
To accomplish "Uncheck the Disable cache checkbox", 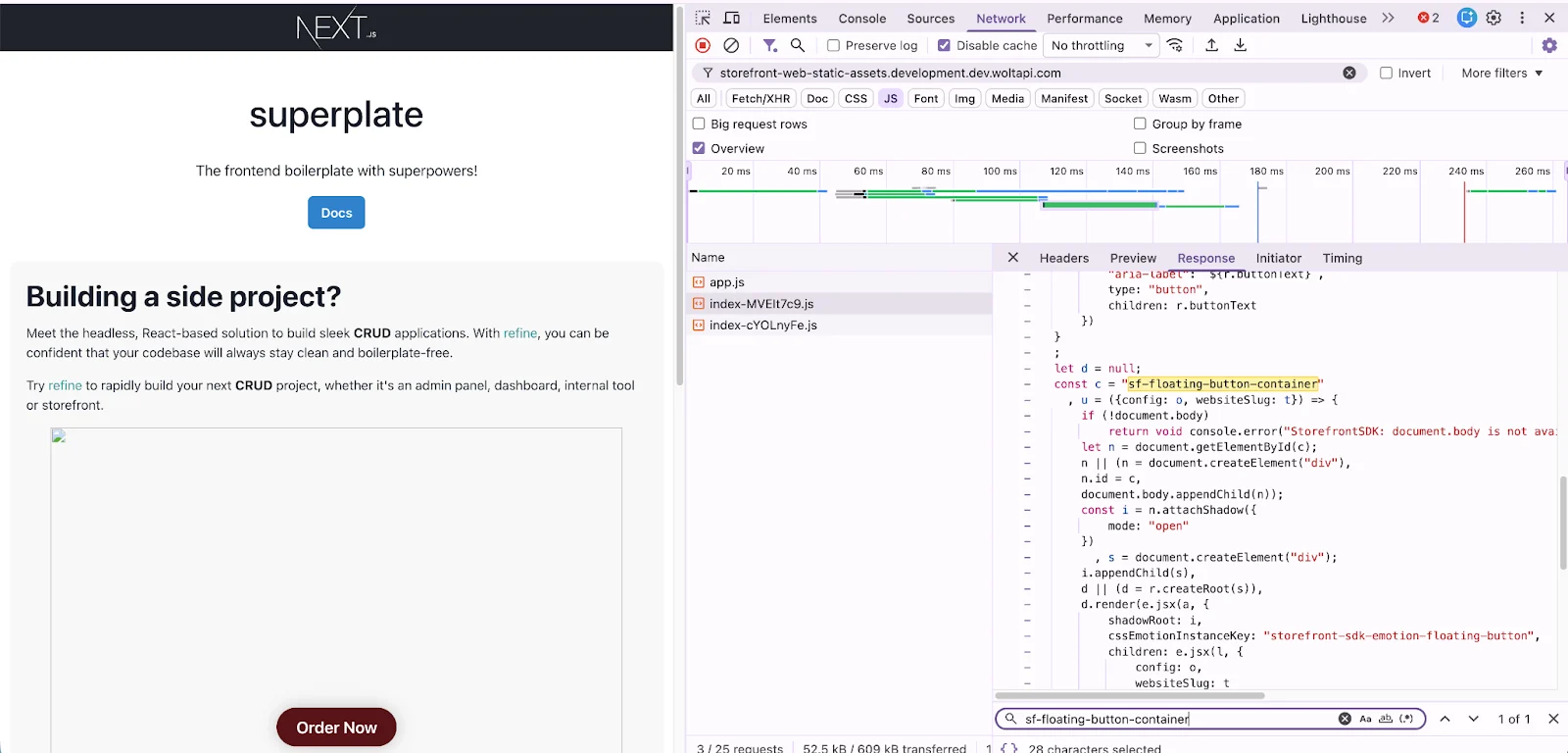I will pyautogui.click(x=944, y=45).
